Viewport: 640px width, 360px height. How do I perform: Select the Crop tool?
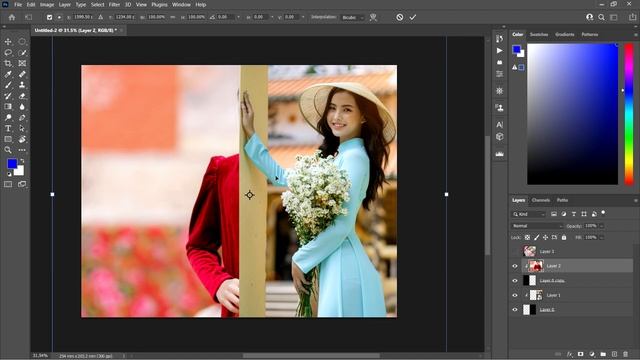8,63
